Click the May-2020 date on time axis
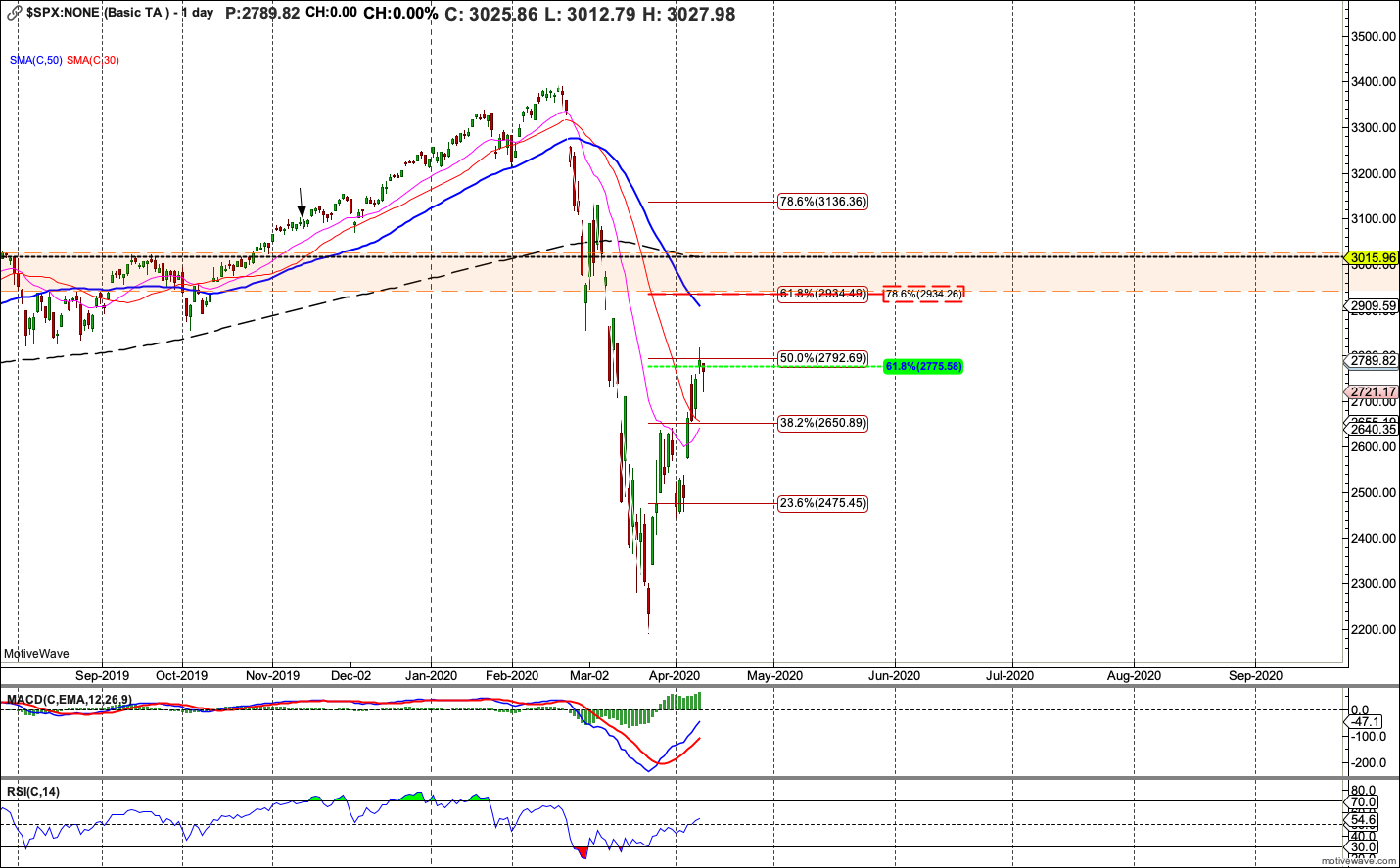 (774, 675)
